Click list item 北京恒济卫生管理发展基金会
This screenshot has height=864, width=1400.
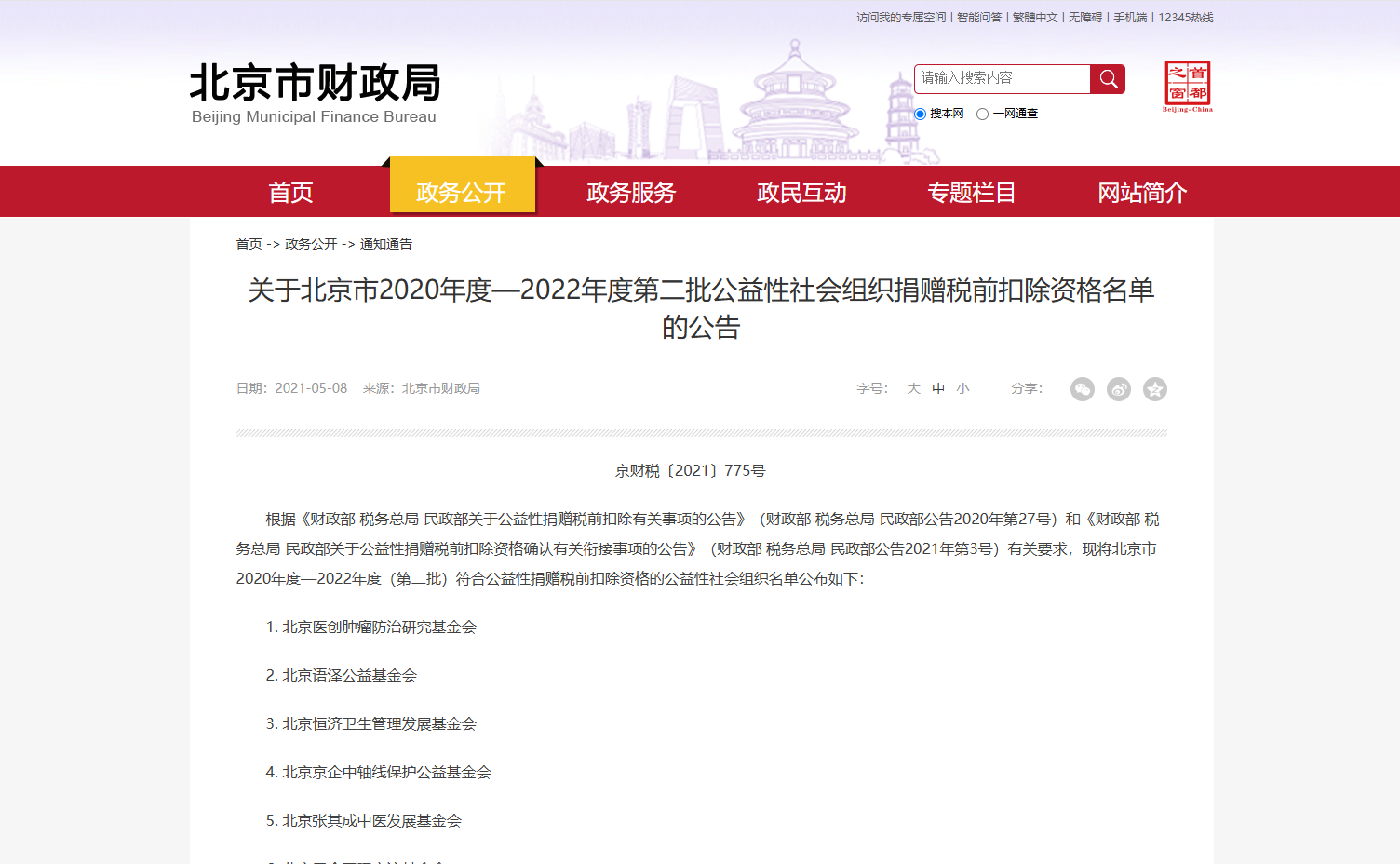[x=379, y=724]
